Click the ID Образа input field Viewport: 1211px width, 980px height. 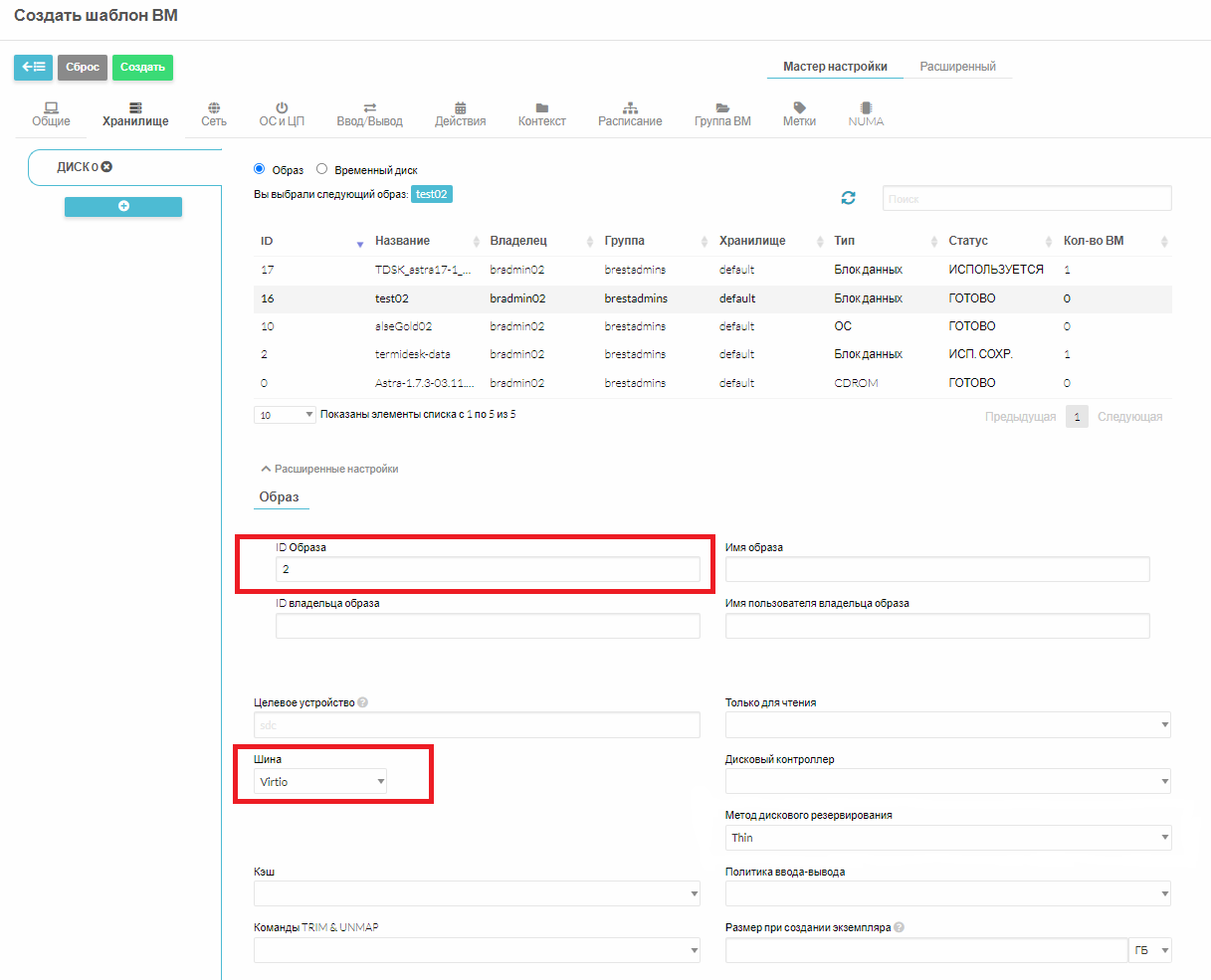pos(488,569)
